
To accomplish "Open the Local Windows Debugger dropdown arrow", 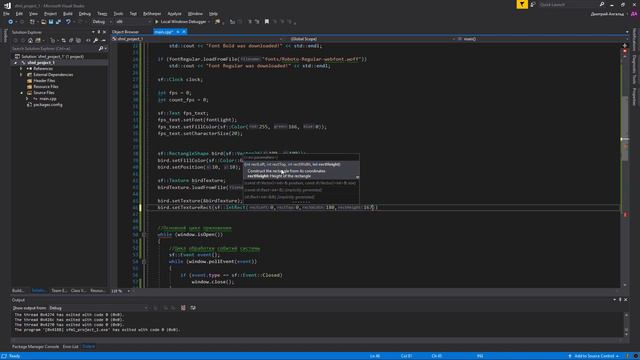I will [x=209, y=22].
